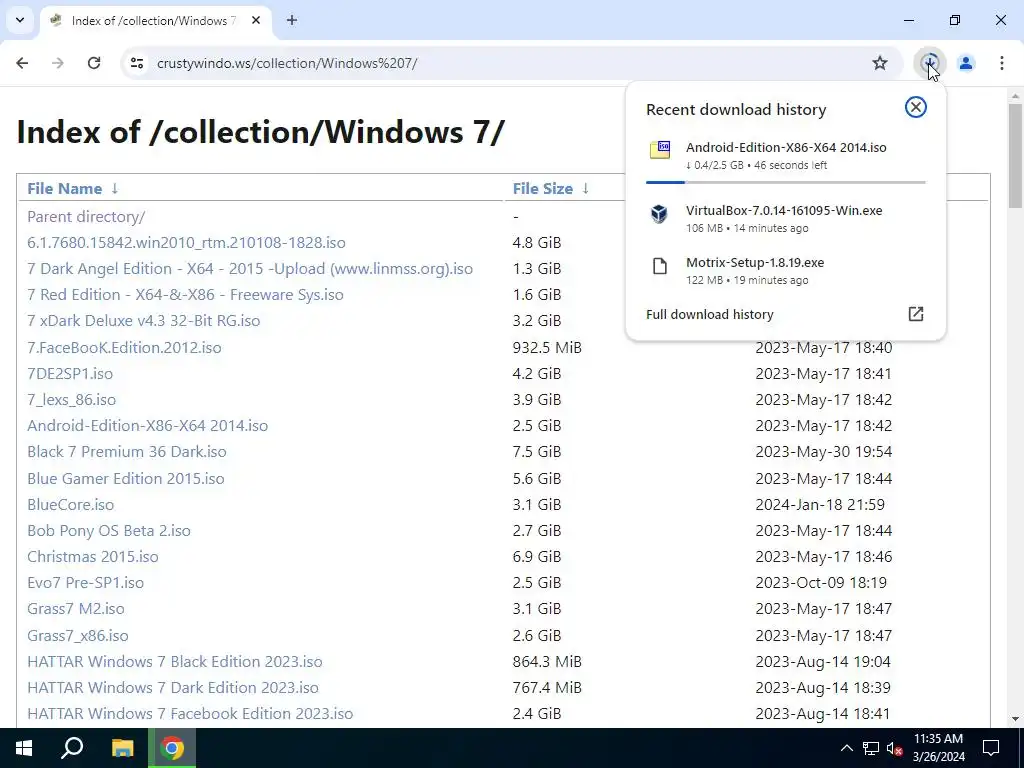
Task: Sort descending with File Name arrow
Action: (115, 189)
